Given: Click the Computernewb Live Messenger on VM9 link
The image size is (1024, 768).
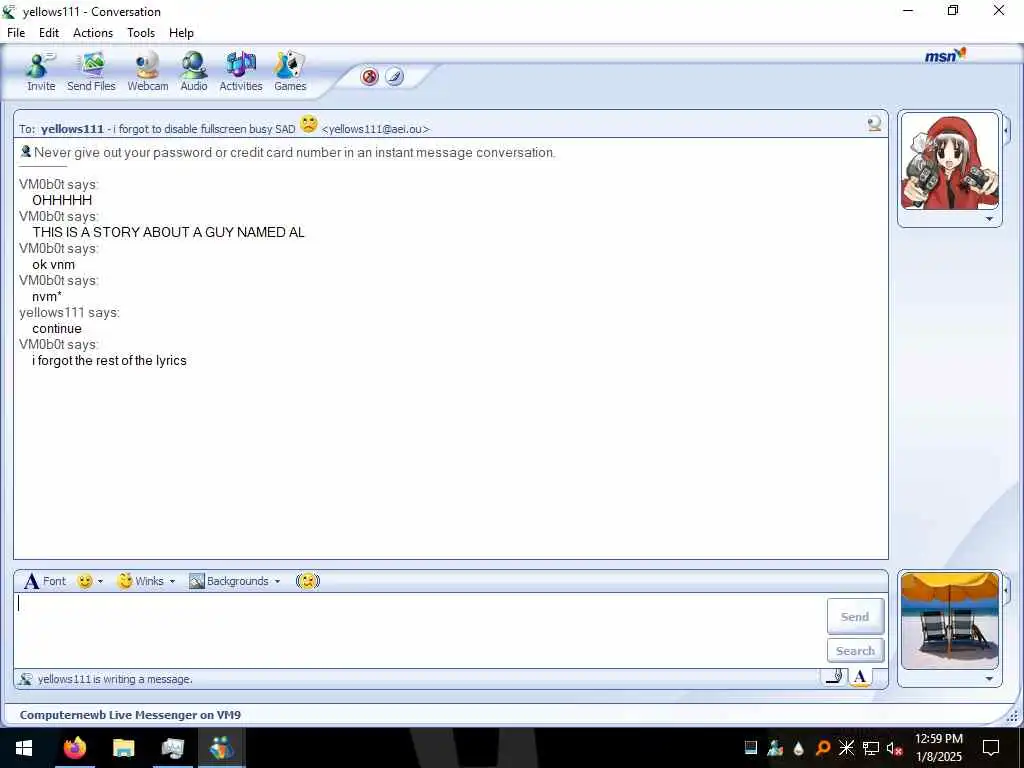Looking at the screenshot, I should click(x=130, y=714).
